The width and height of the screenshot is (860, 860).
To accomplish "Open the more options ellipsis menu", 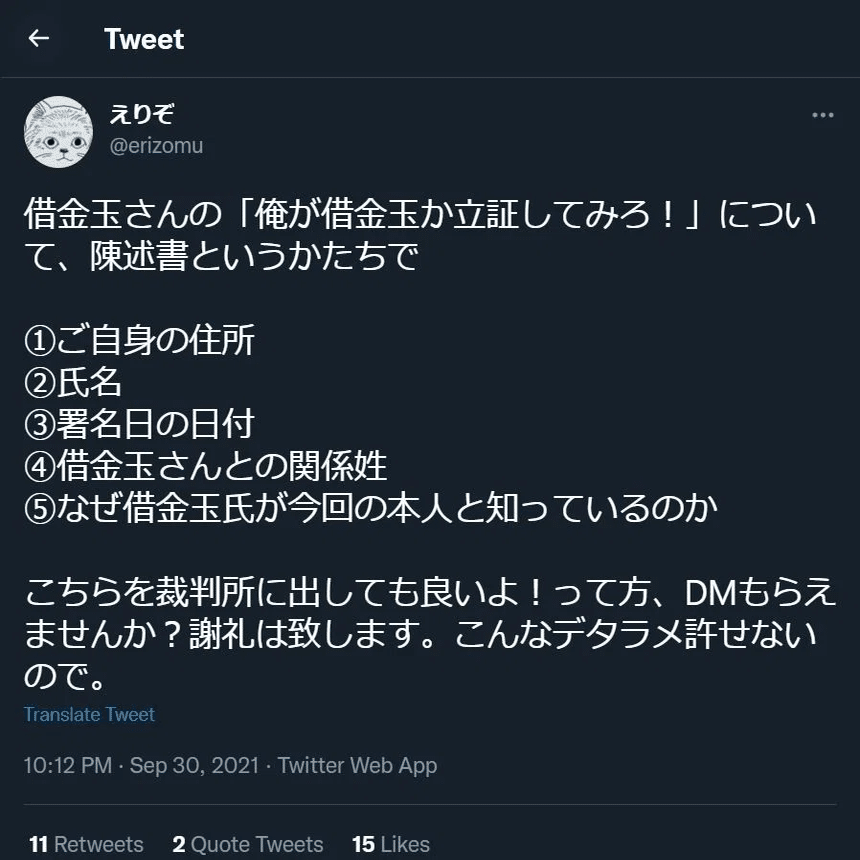I will [822, 116].
